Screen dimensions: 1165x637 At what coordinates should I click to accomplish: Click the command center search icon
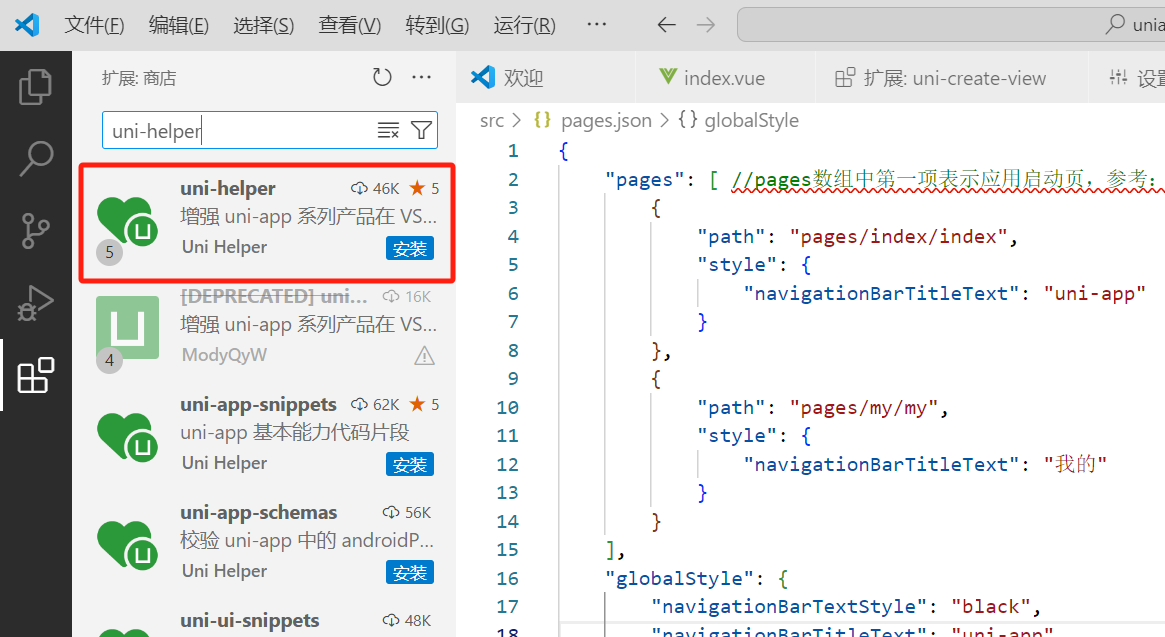point(1114,25)
